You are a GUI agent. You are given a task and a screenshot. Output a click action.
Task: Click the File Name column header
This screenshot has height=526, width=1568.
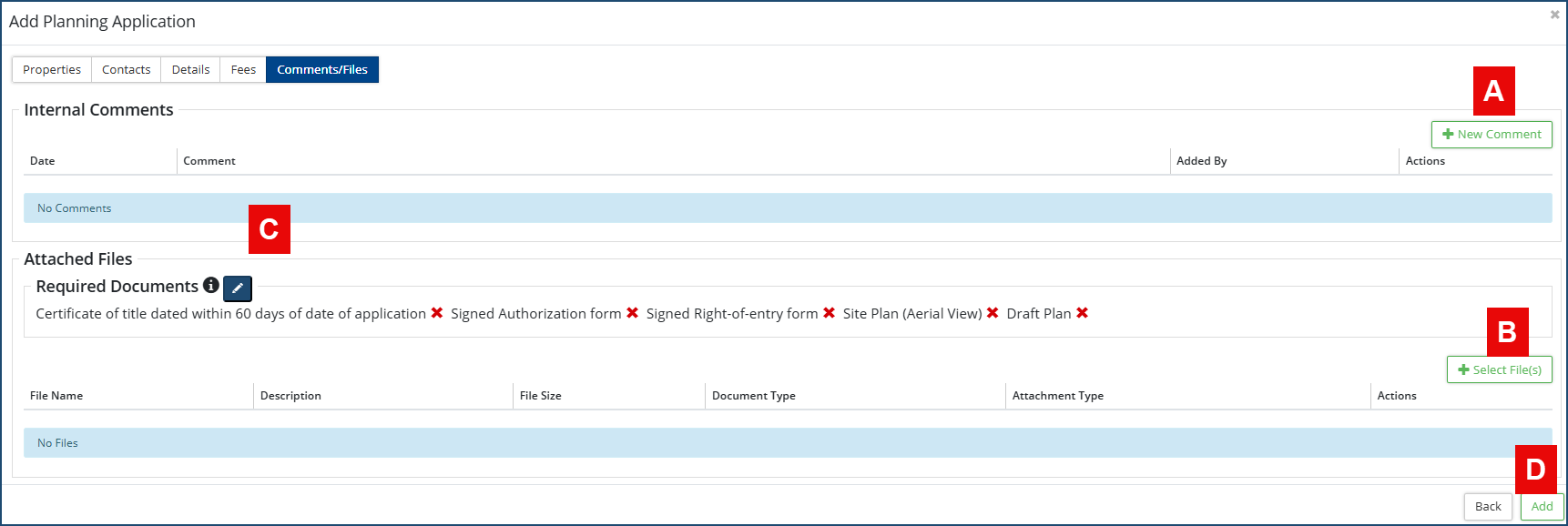(x=56, y=396)
